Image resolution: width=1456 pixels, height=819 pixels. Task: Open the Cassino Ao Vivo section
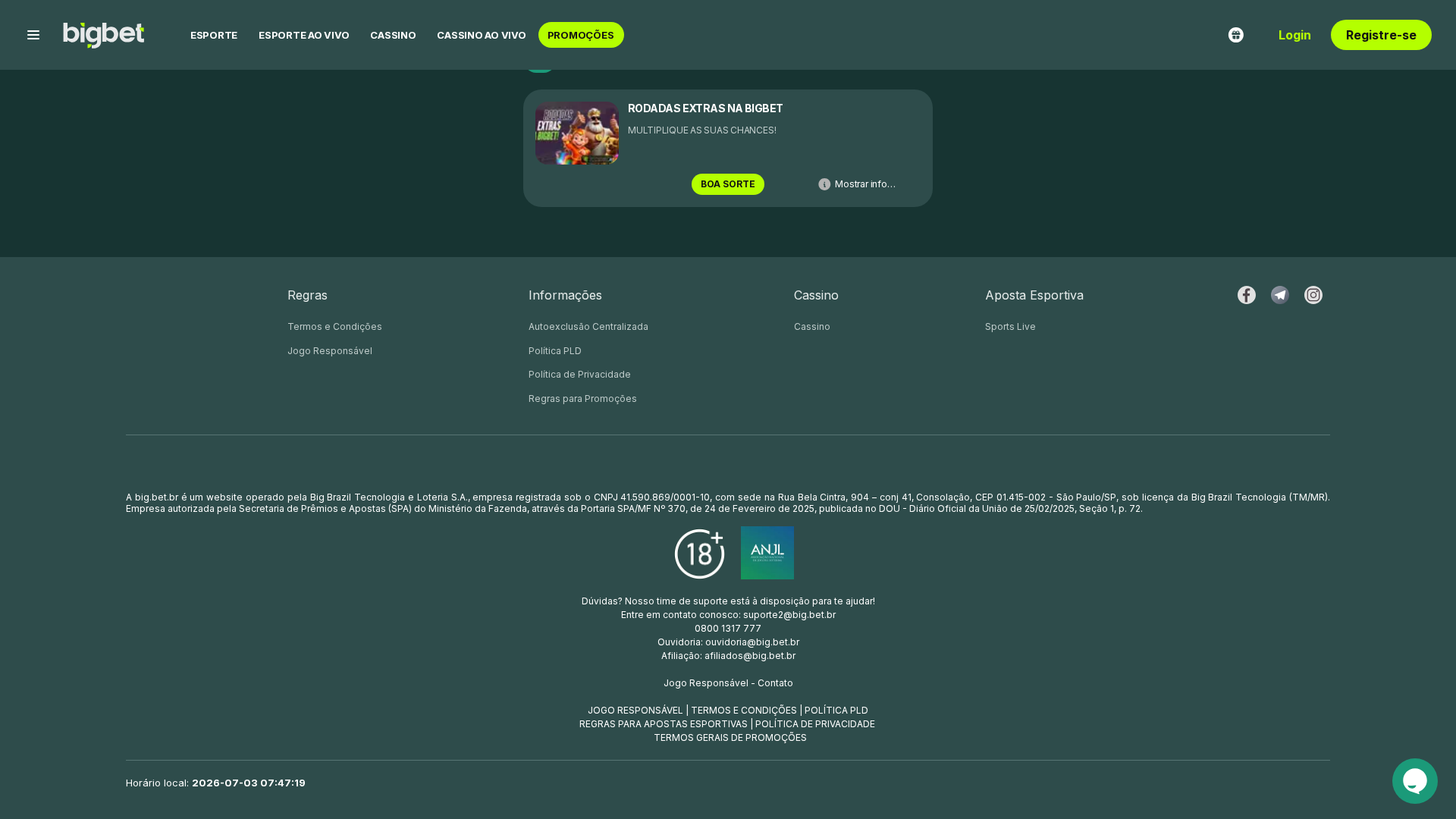pyautogui.click(x=482, y=35)
